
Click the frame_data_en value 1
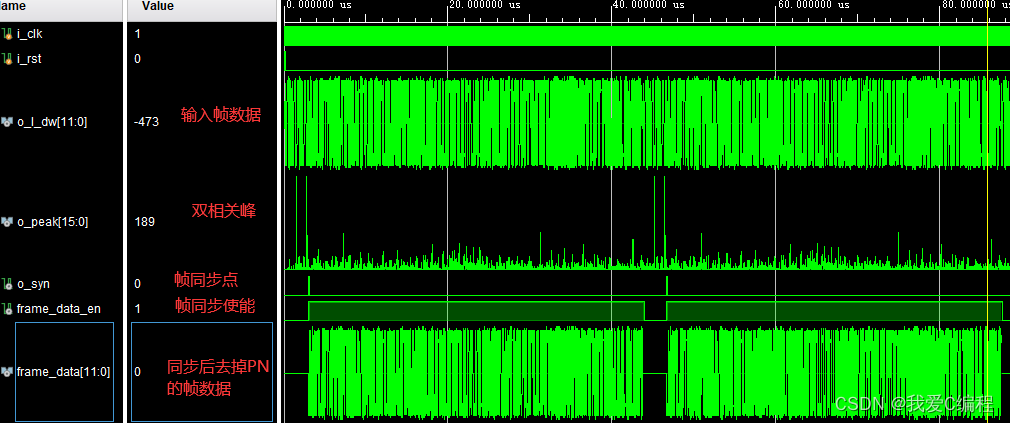click(137, 308)
